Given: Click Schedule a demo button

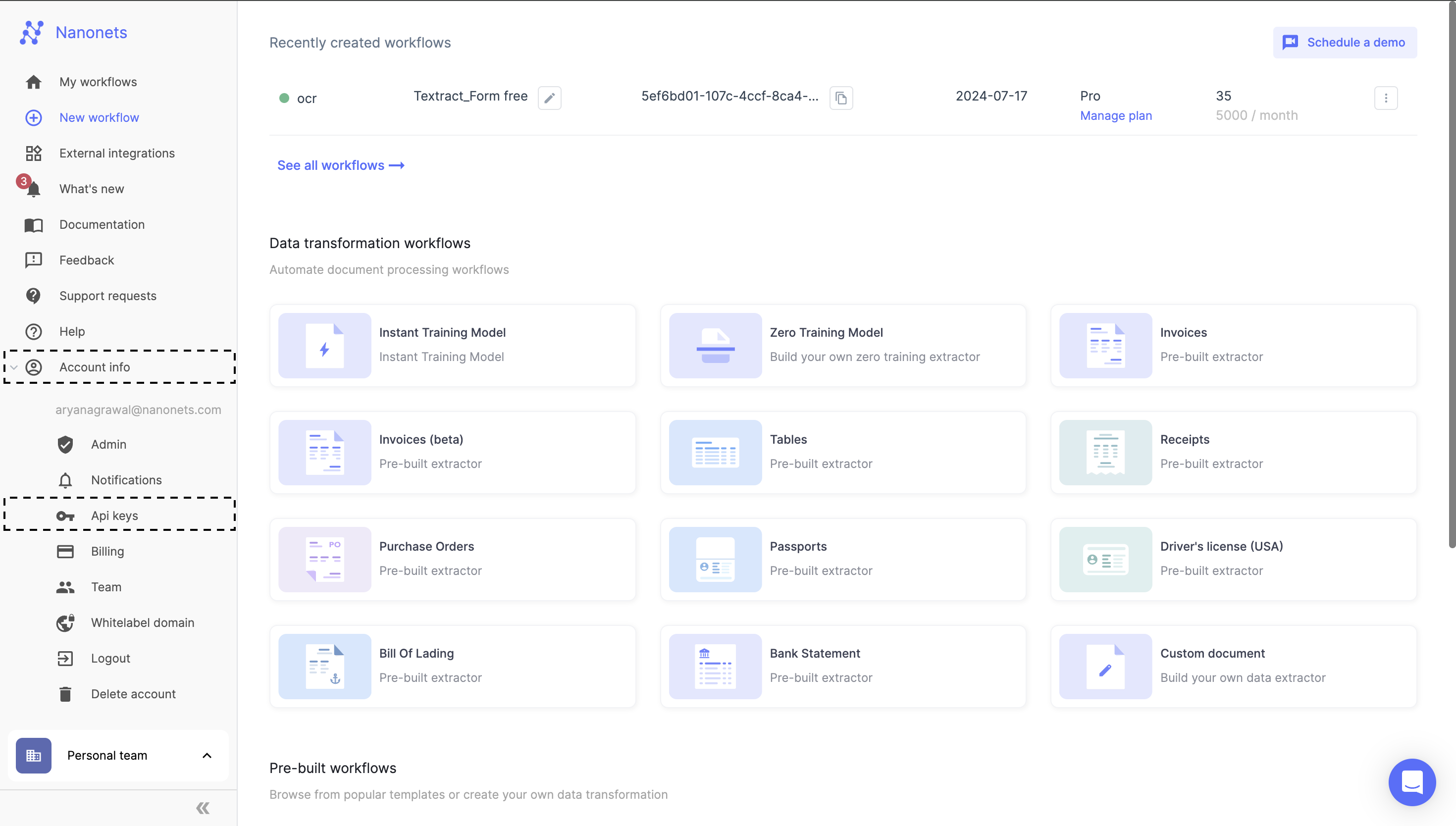Looking at the screenshot, I should (x=1345, y=43).
